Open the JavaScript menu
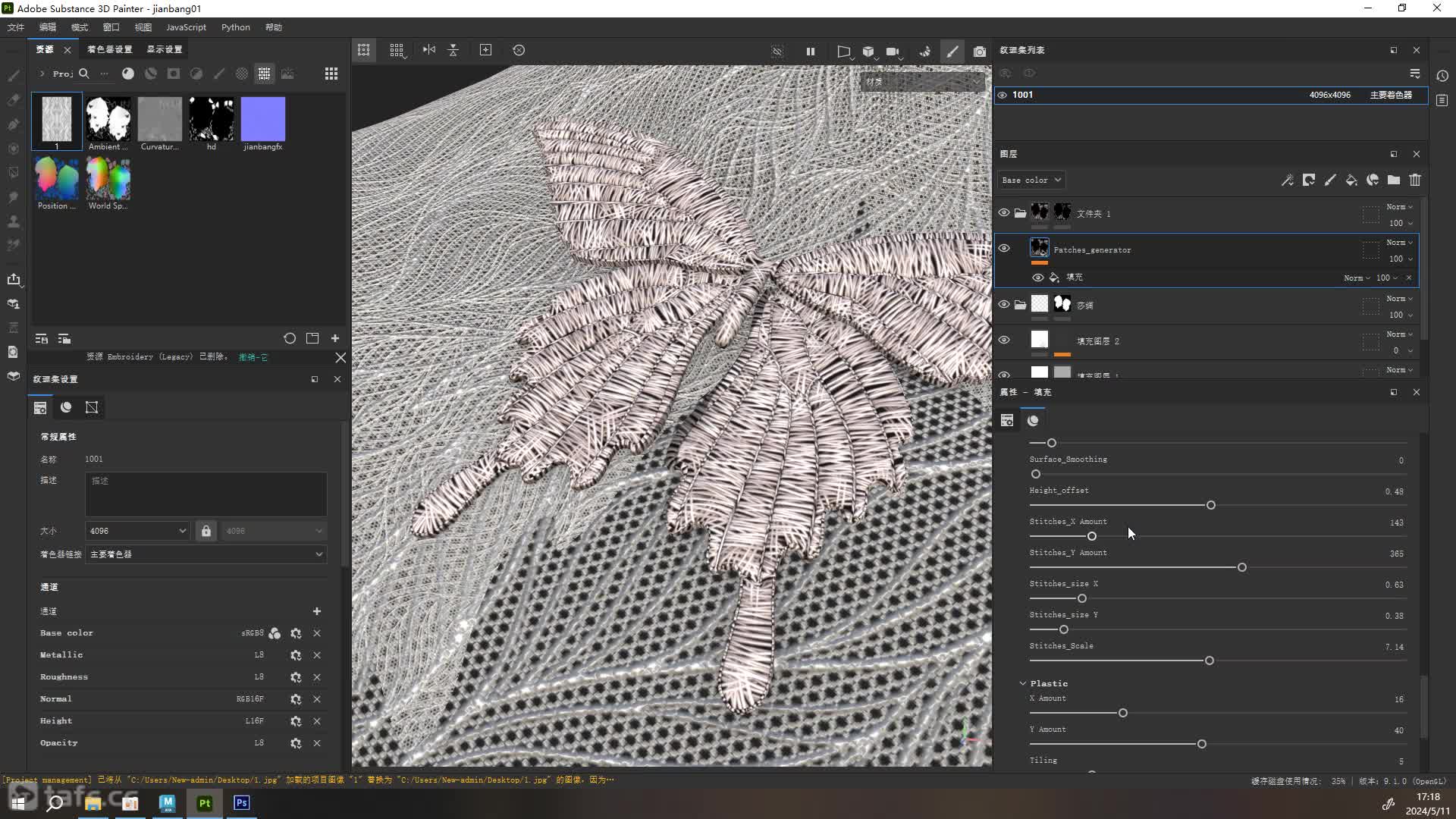The height and width of the screenshot is (819, 1456). tap(186, 27)
